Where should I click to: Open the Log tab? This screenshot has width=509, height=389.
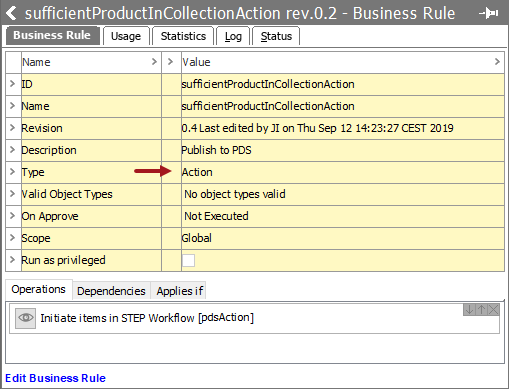tap(233, 36)
